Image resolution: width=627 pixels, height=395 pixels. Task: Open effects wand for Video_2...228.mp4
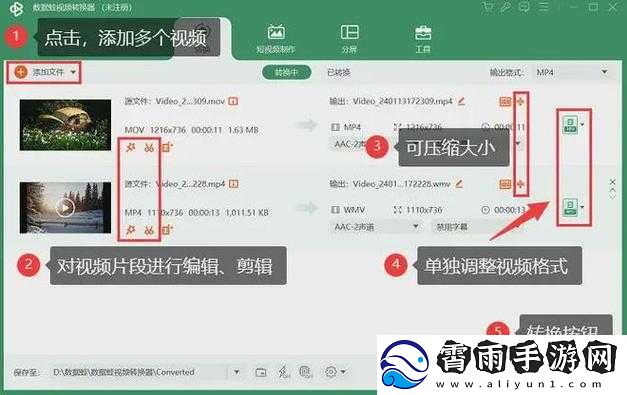(130, 230)
